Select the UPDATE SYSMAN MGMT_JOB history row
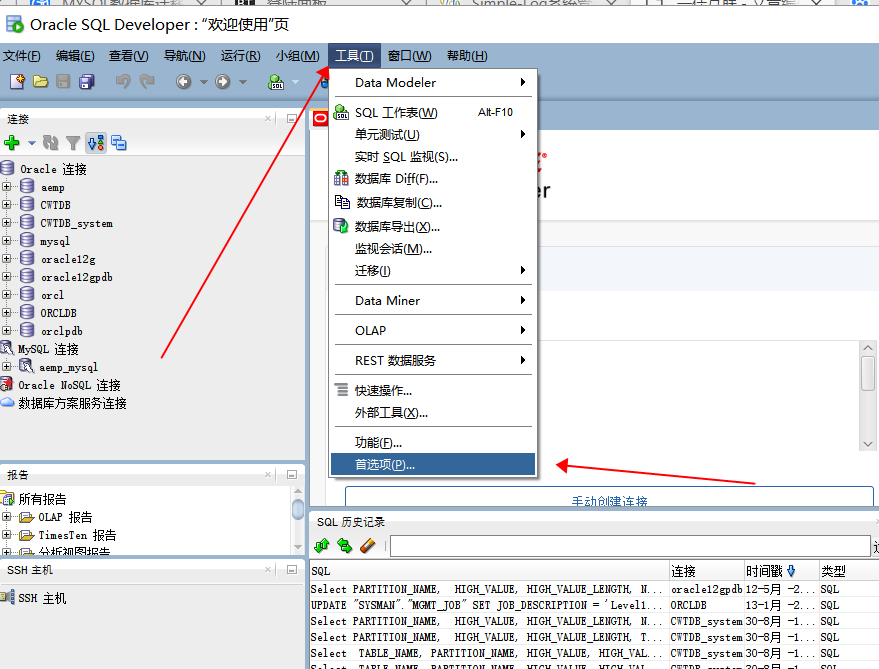 point(593,605)
